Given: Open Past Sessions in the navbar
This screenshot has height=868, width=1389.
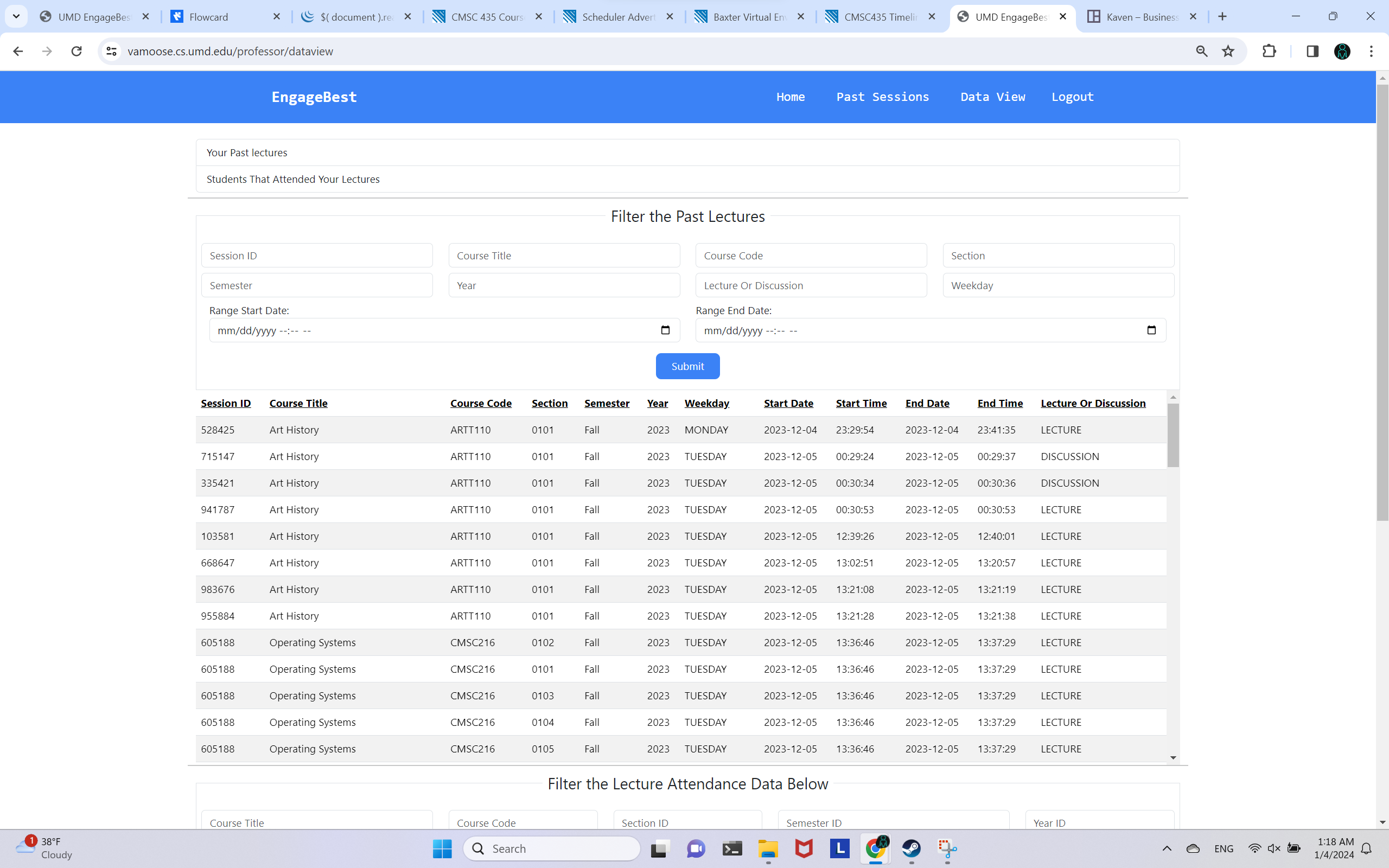Looking at the screenshot, I should [x=882, y=97].
